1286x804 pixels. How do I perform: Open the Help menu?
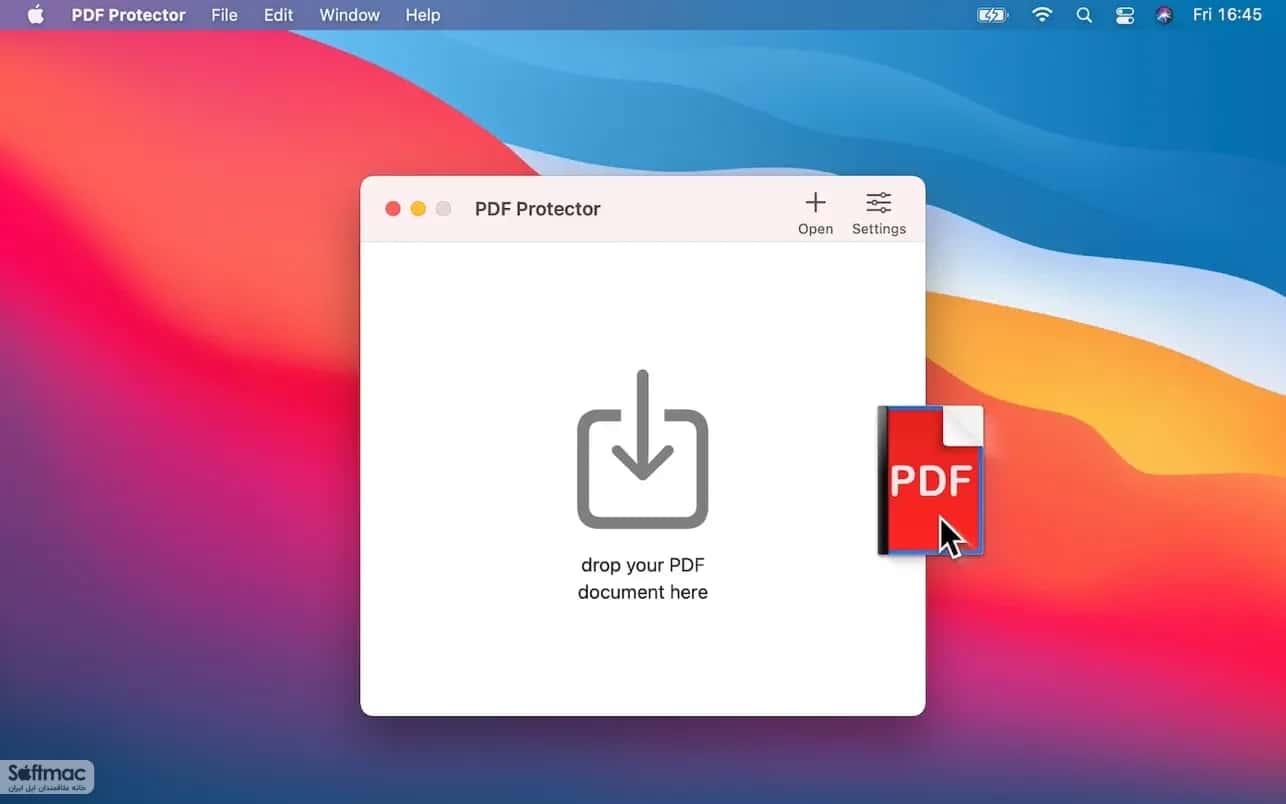[422, 15]
